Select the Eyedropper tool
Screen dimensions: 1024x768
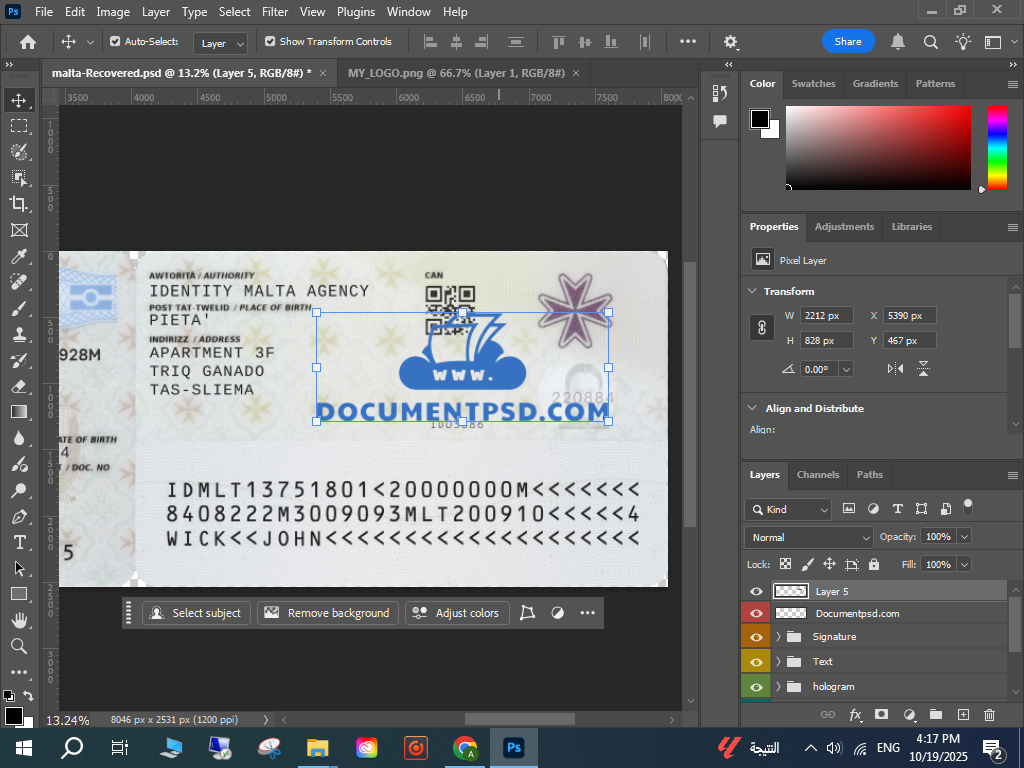point(19,256)
